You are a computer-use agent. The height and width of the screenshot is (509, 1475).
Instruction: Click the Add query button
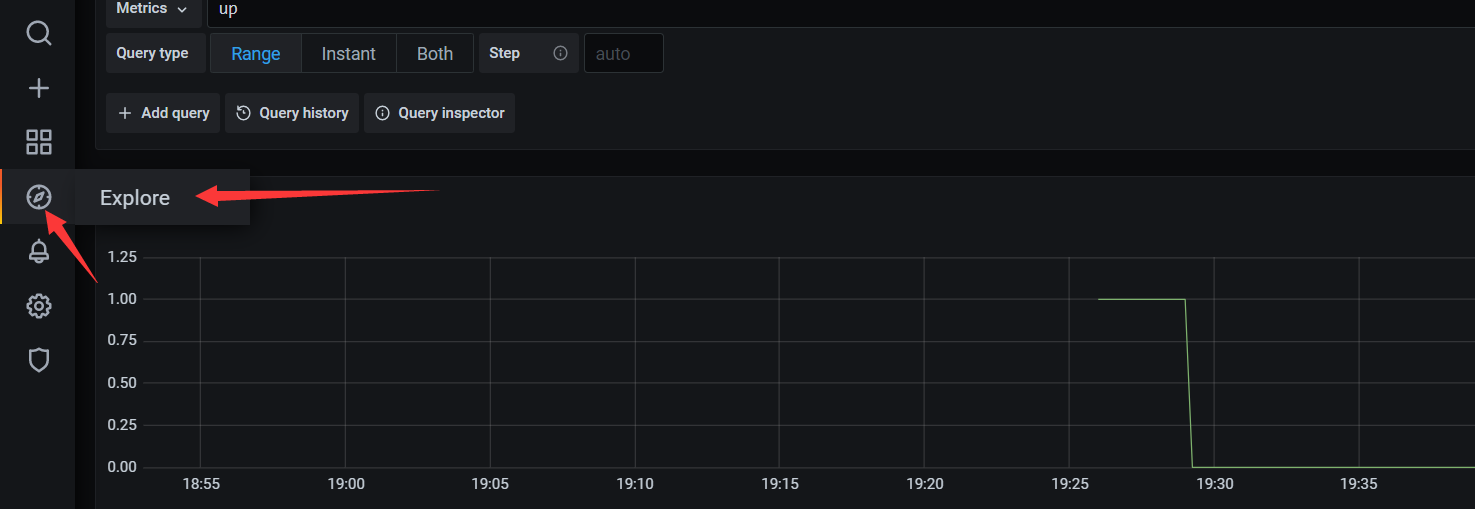[164, 113]
